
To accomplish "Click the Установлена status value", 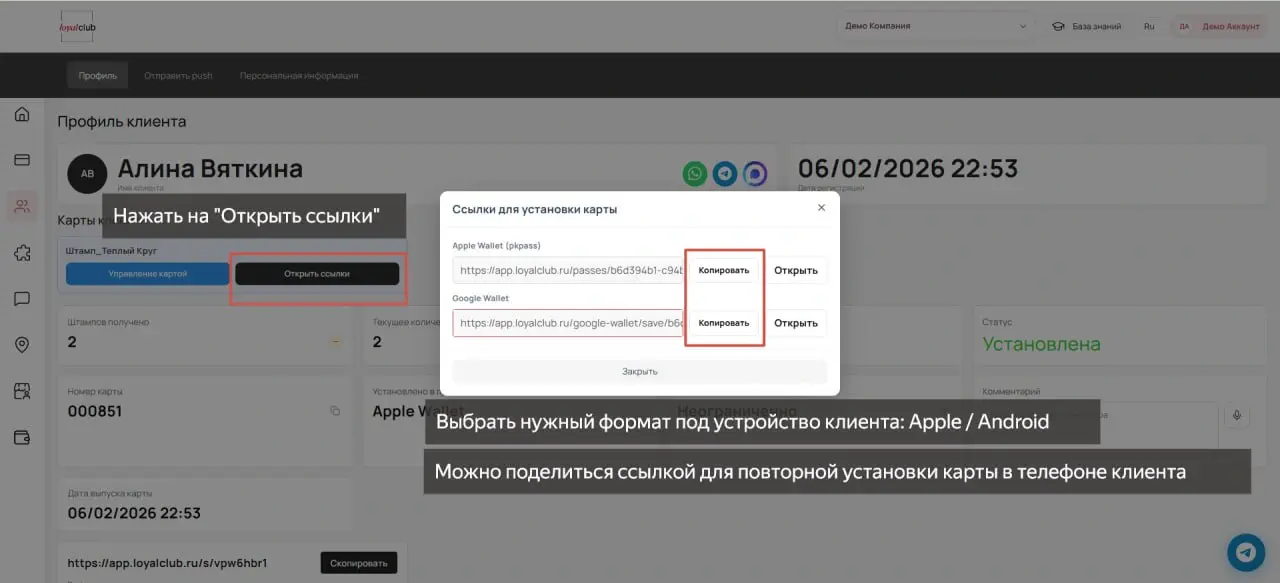I will tap(1042, 343).
